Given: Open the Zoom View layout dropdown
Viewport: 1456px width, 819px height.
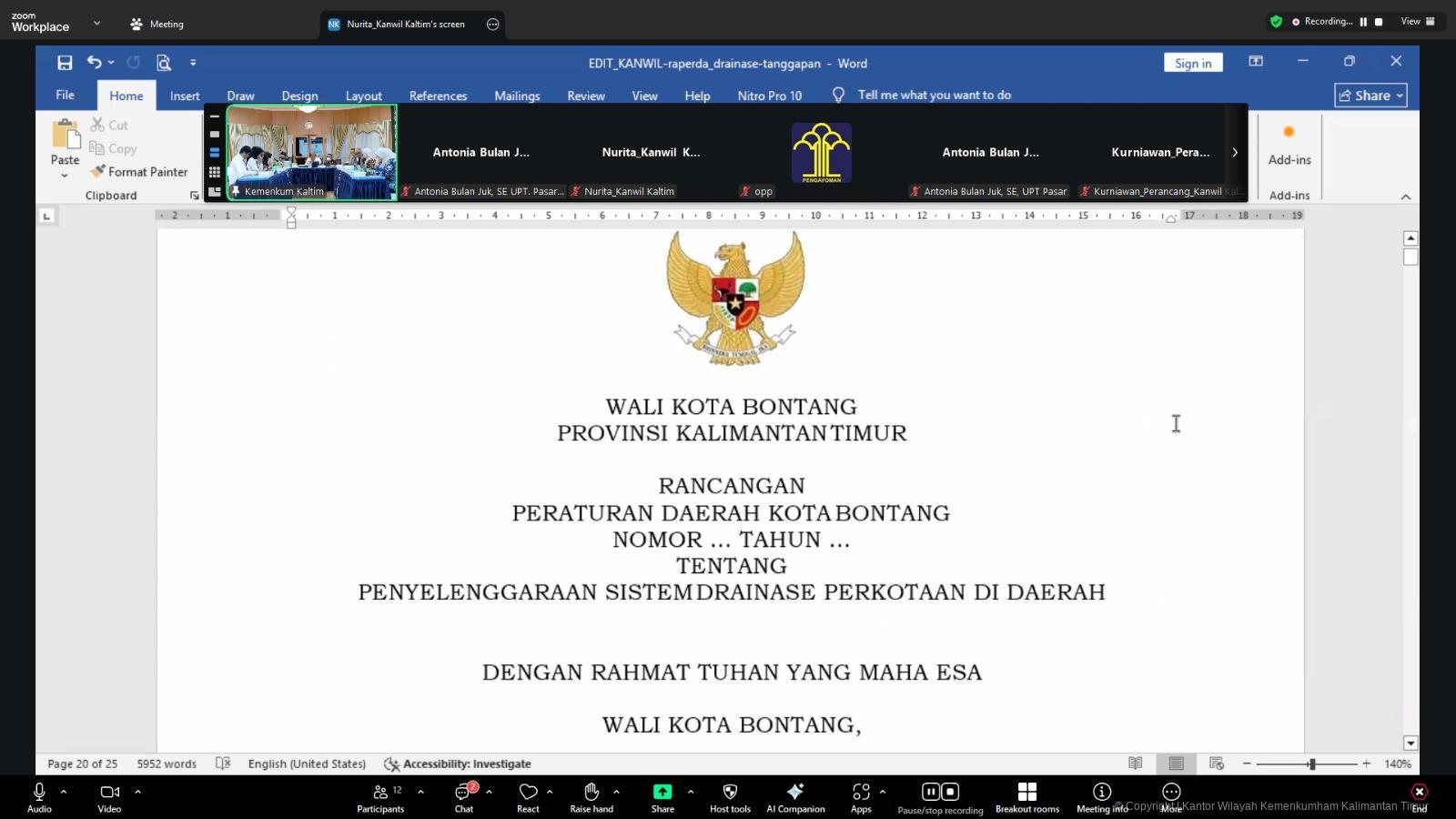Looking at the screenshot, I should click(x=1418, y=22).
